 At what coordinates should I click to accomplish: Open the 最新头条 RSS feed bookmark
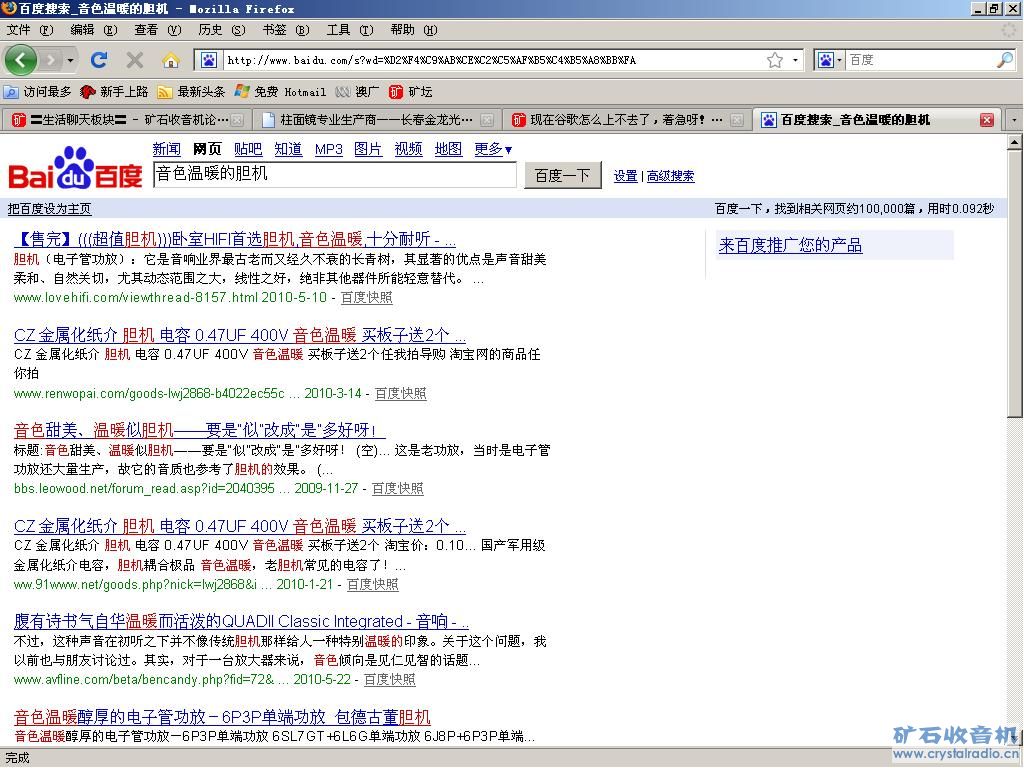point(191,91)
